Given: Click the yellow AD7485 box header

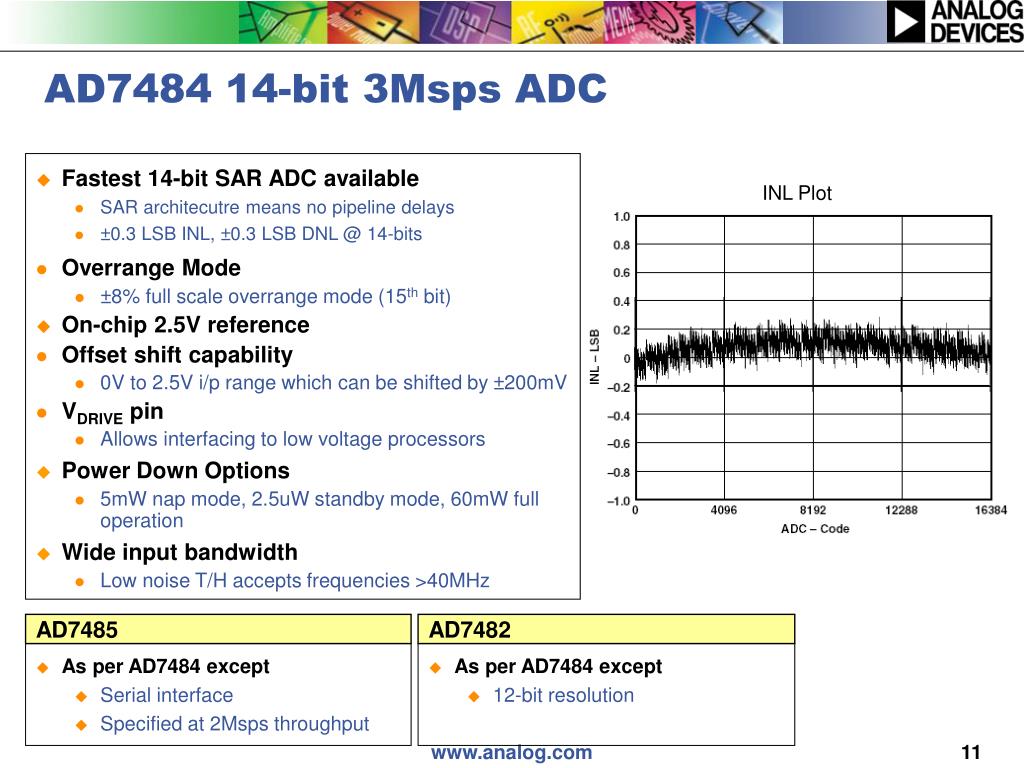Looking at the screenshot, I should pyautogui.click(x=218, y=630).
